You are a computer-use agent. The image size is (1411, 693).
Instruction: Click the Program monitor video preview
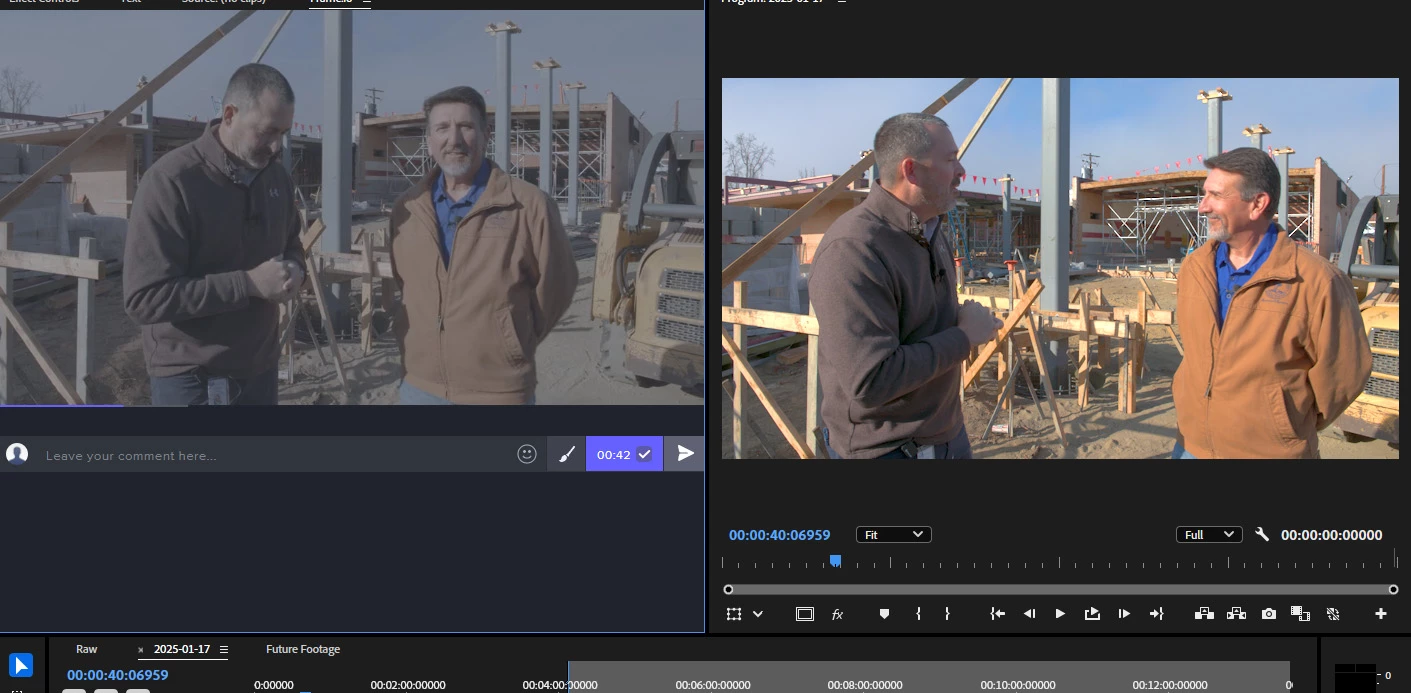tap(1060, 268)
